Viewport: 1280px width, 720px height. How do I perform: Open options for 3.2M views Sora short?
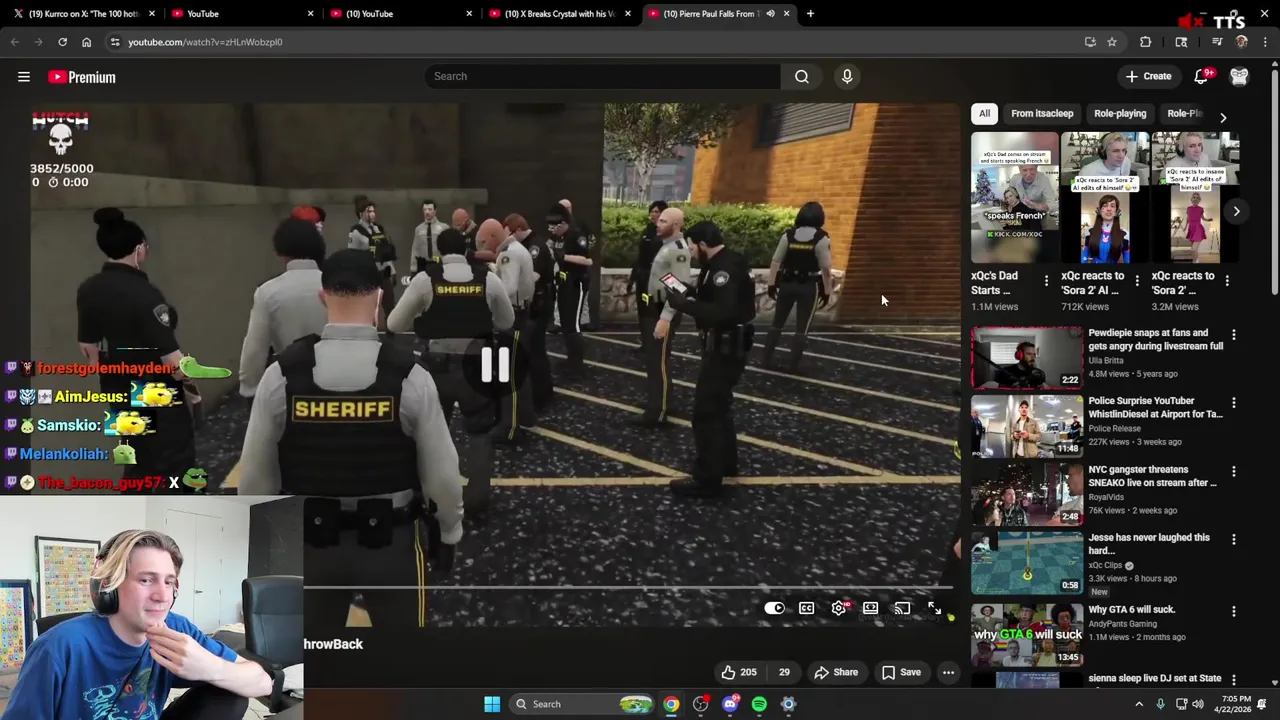click(x=1227, y=281)
